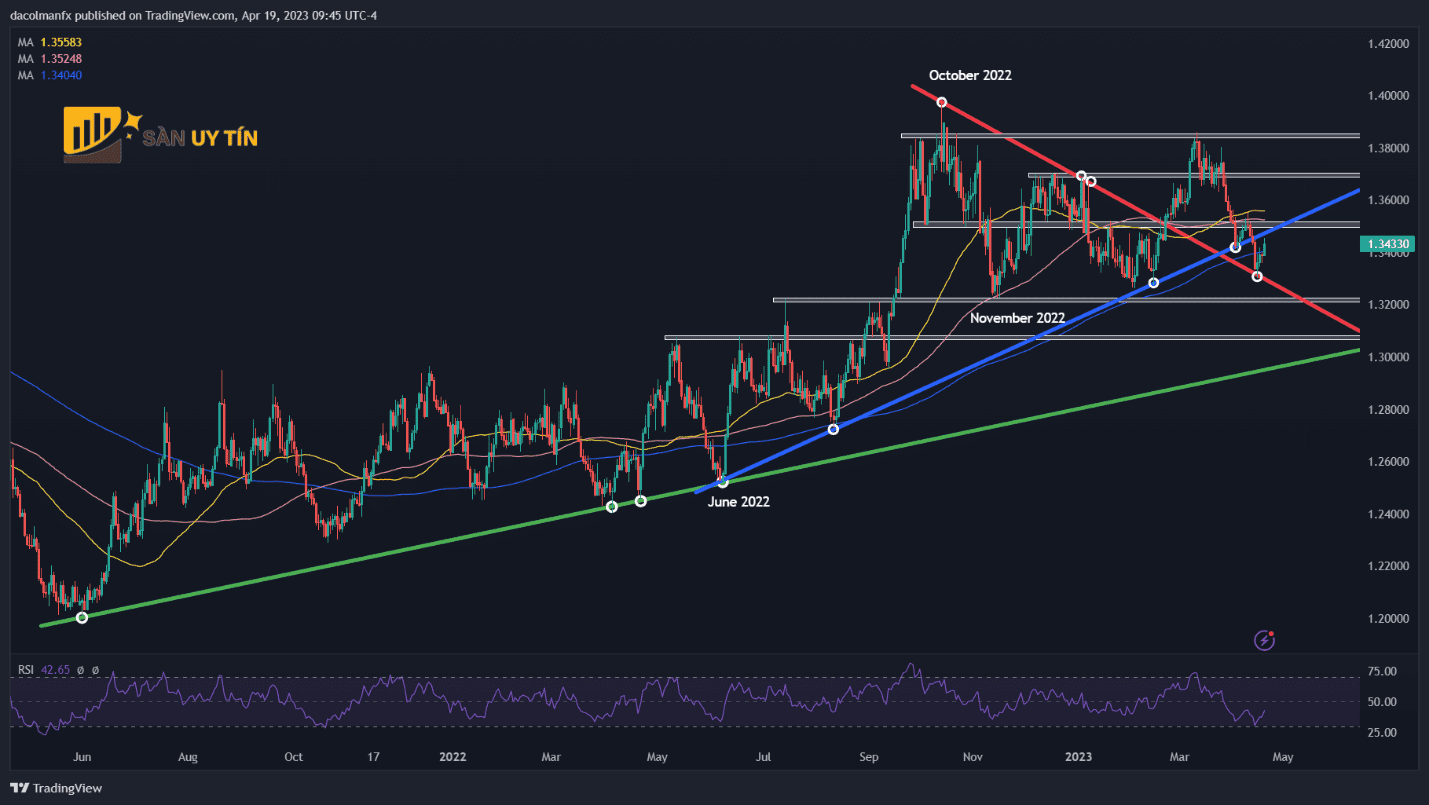Select the green long-term ascending trendline
The height and width of the screenshot is (805, 1429).
[700, 488]
